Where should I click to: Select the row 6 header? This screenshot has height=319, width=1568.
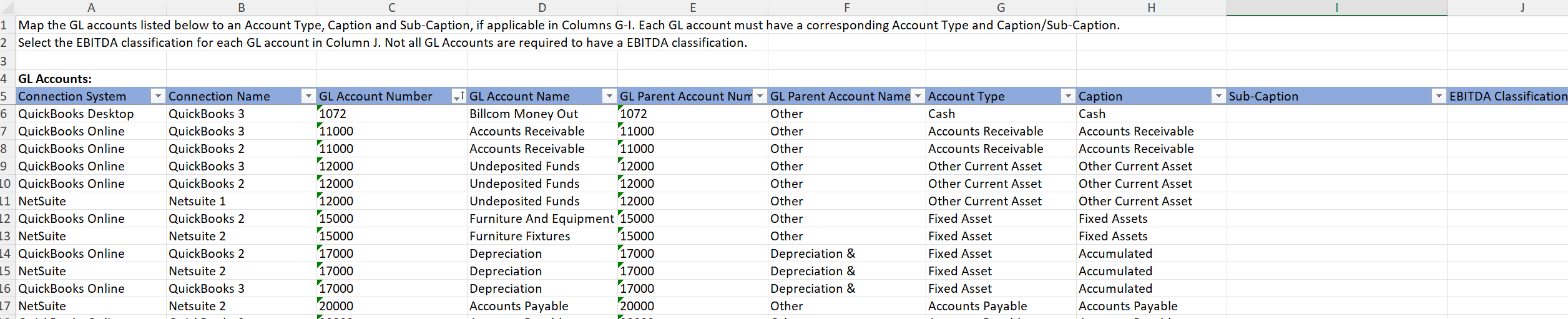click(x=4, y=114)
